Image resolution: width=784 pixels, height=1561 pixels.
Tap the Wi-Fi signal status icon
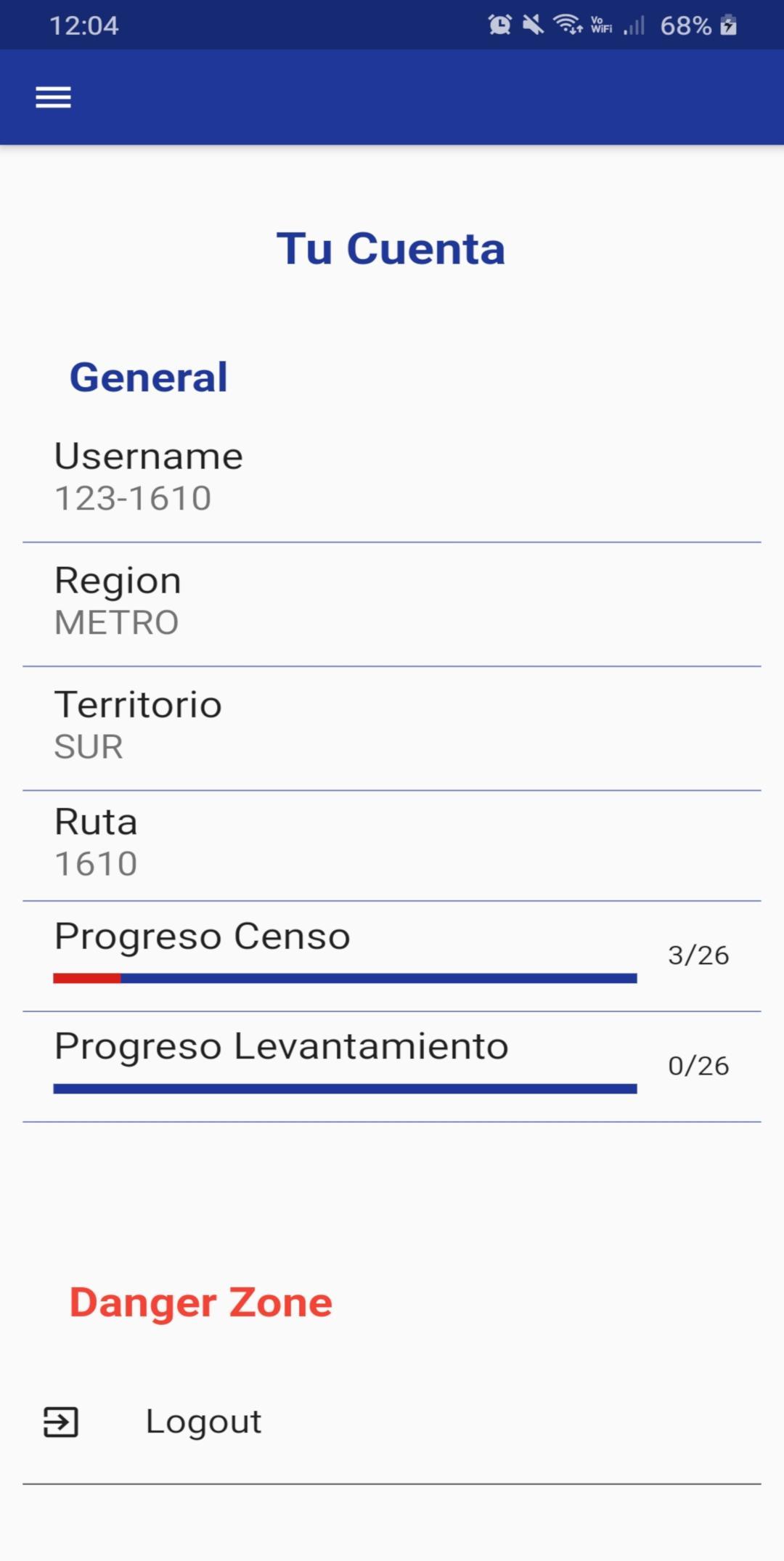click(568, 25)
